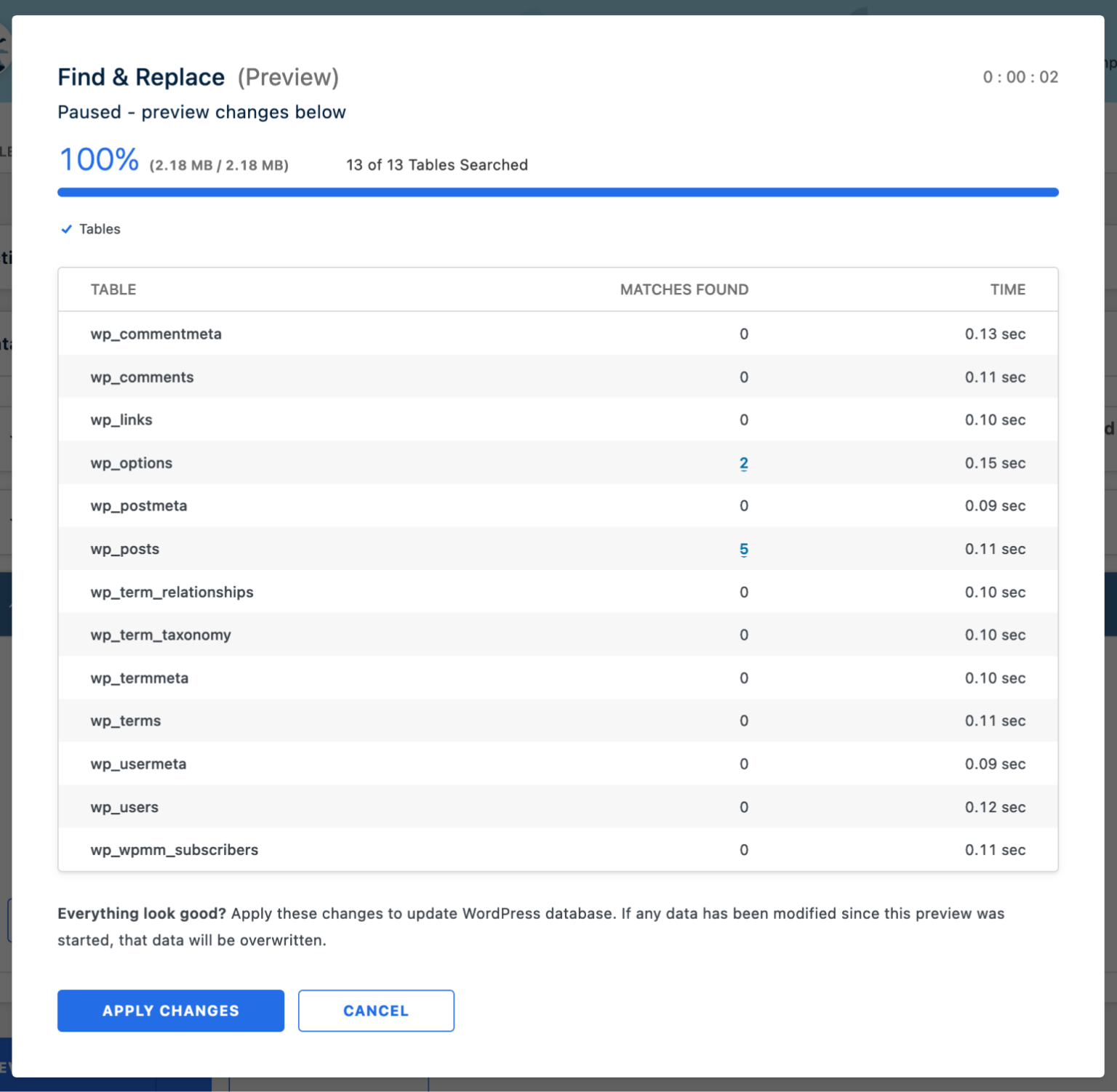
Task: Select the wp_wpmm_subscribers table row
Action: (175, 850)
